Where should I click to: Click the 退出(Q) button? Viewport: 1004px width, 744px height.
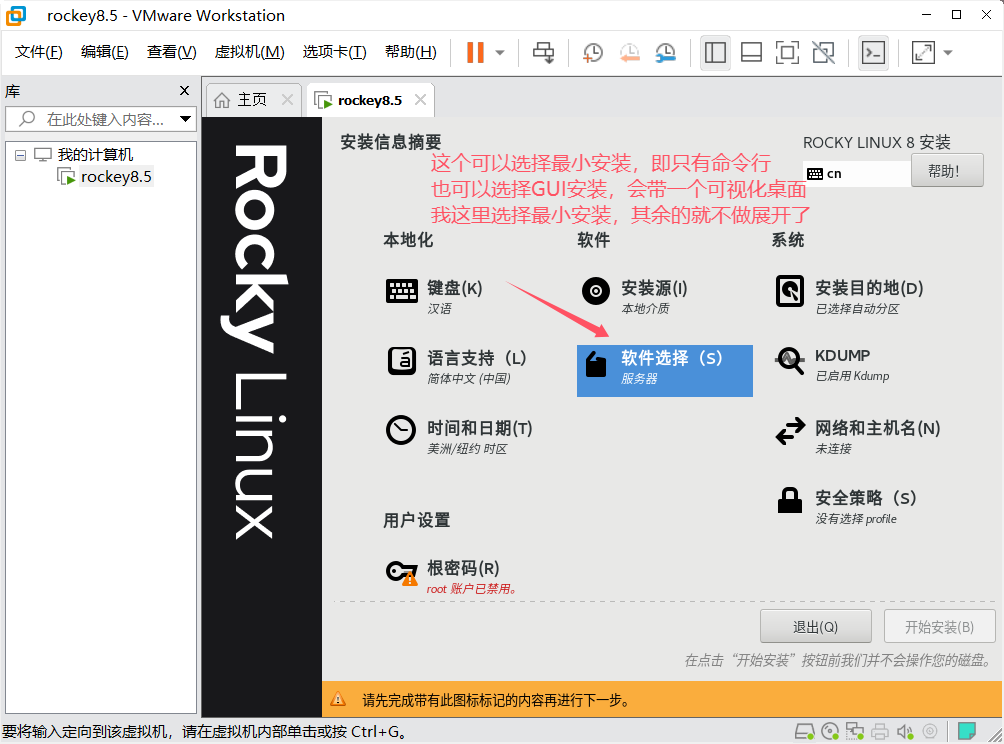point(815,627)
